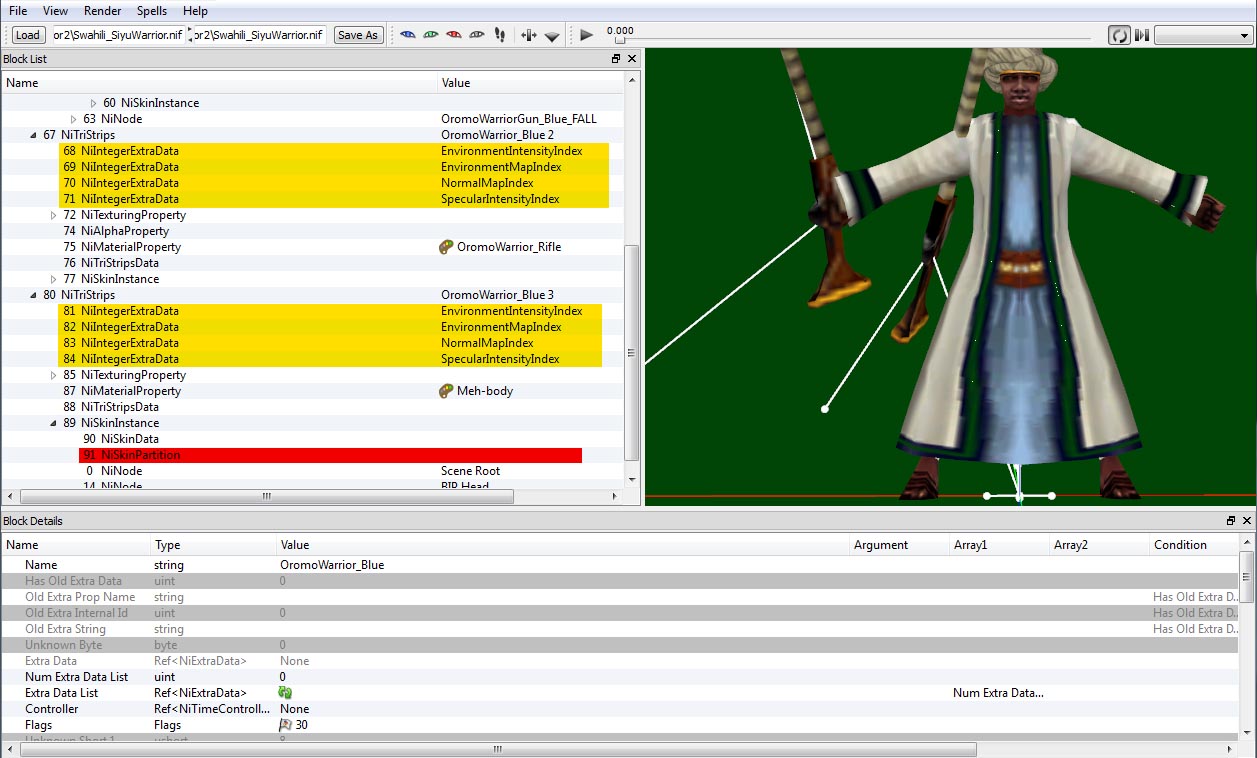The width and height of the screenshot is (1257, 758).
Task: Click Block Details Type column header
Action: (x=213, y=545)
